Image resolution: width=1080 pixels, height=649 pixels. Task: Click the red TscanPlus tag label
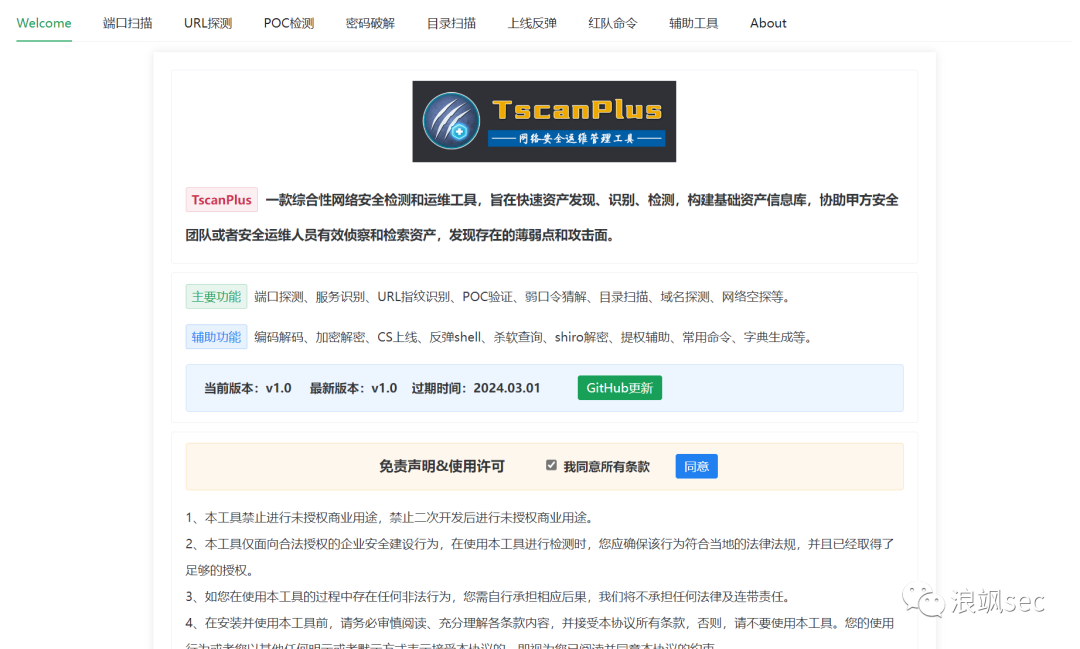coord(222,200)
